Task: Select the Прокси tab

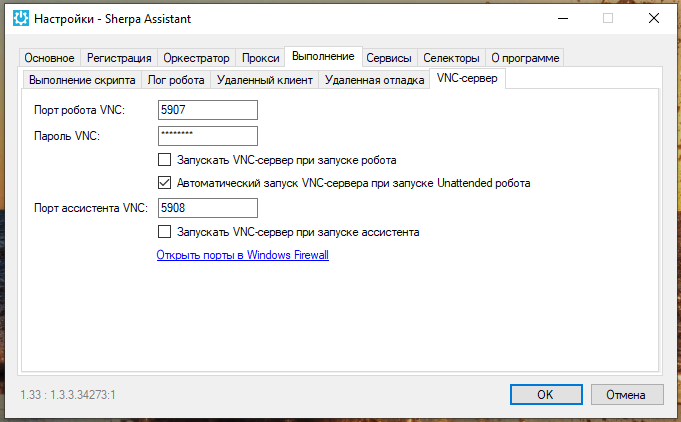Action: 260,58
